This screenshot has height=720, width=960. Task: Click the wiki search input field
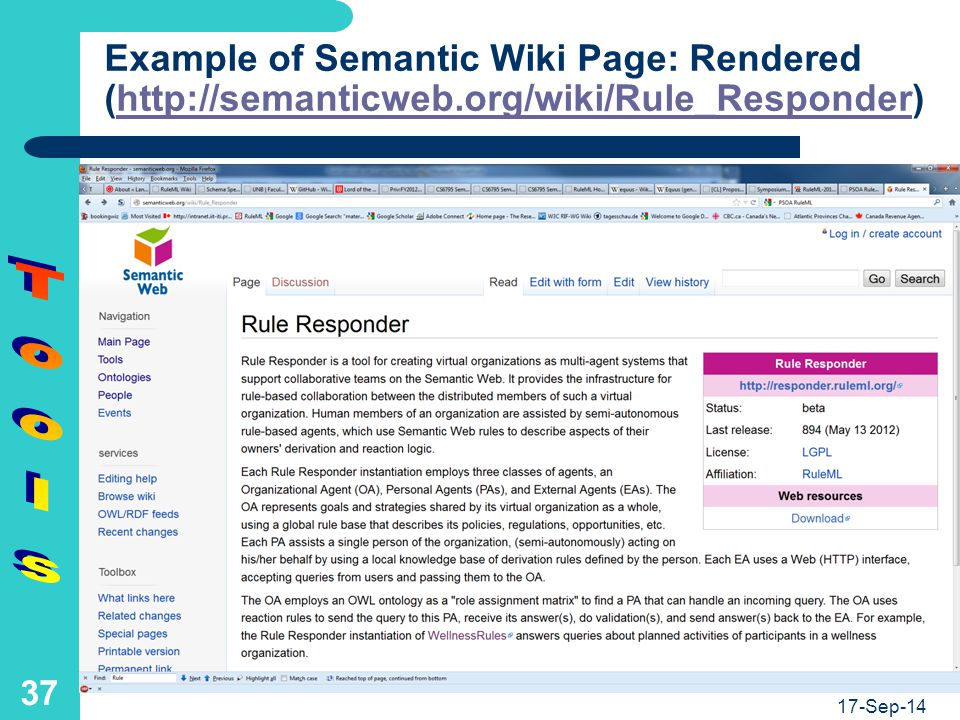pos(790,278)
